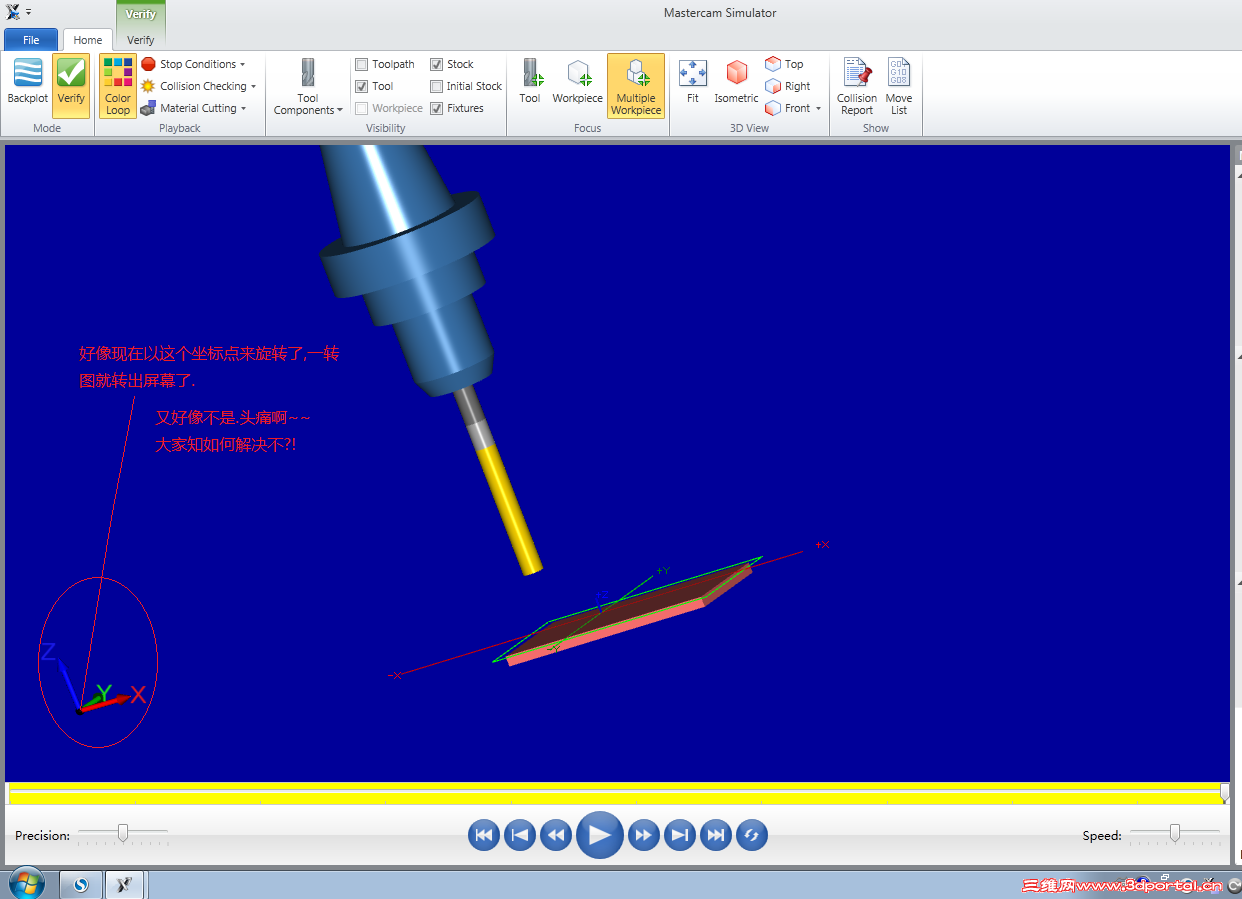
Task: Fast forward the simulation
Action: (x=643, y=835)
